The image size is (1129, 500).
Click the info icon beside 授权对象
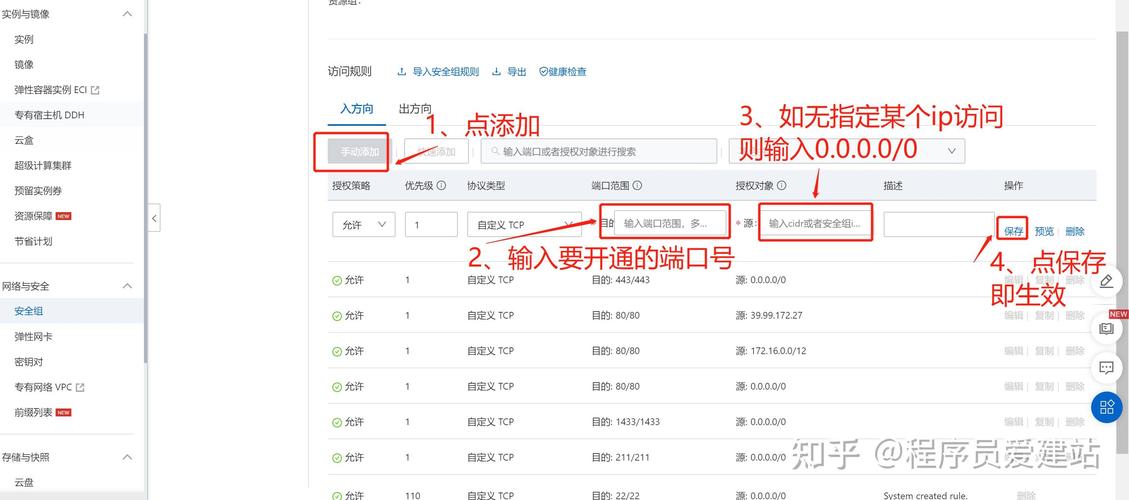point(781,185)
